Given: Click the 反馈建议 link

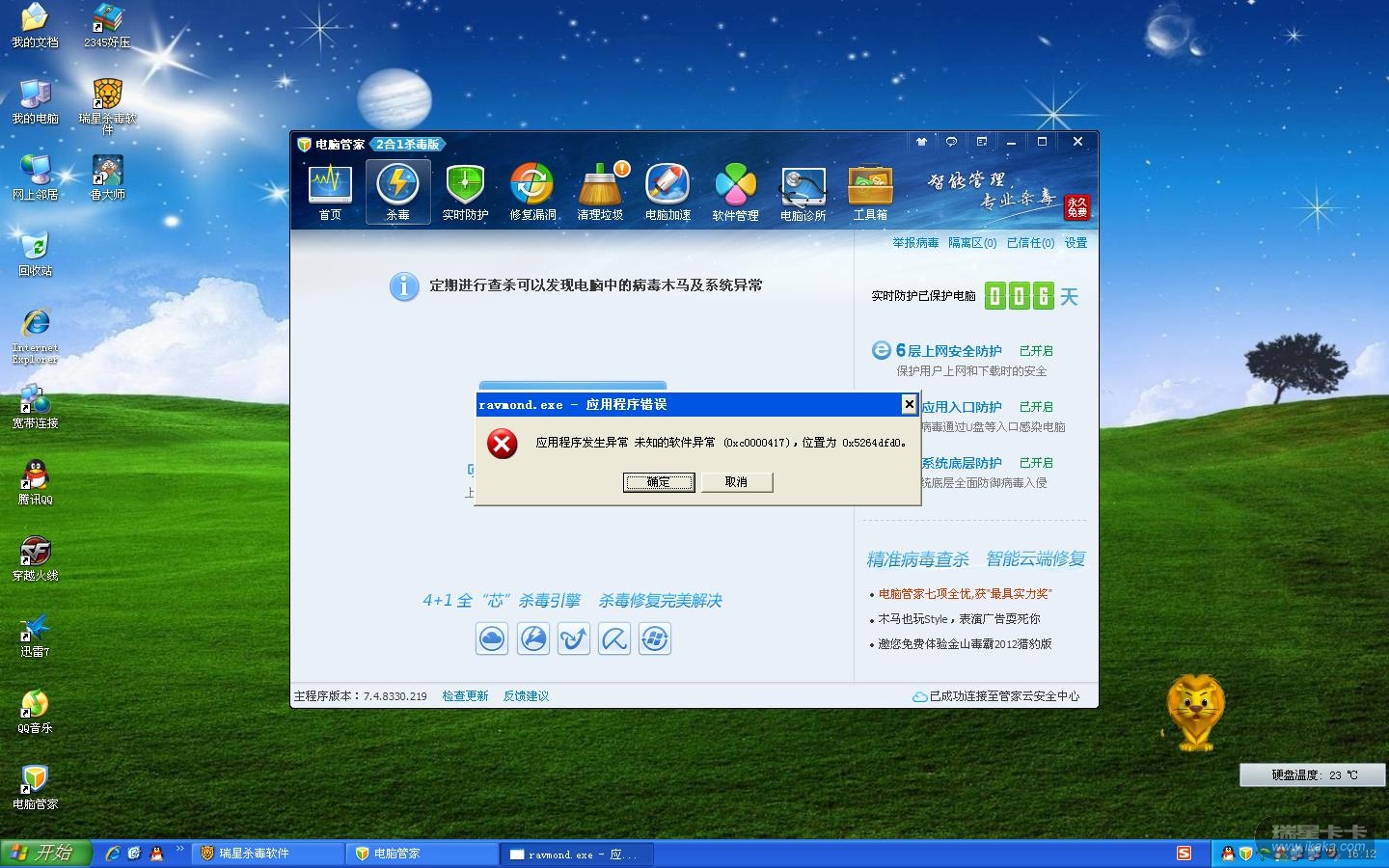Looking at the screenshot, I should click(x=526, y=696).
